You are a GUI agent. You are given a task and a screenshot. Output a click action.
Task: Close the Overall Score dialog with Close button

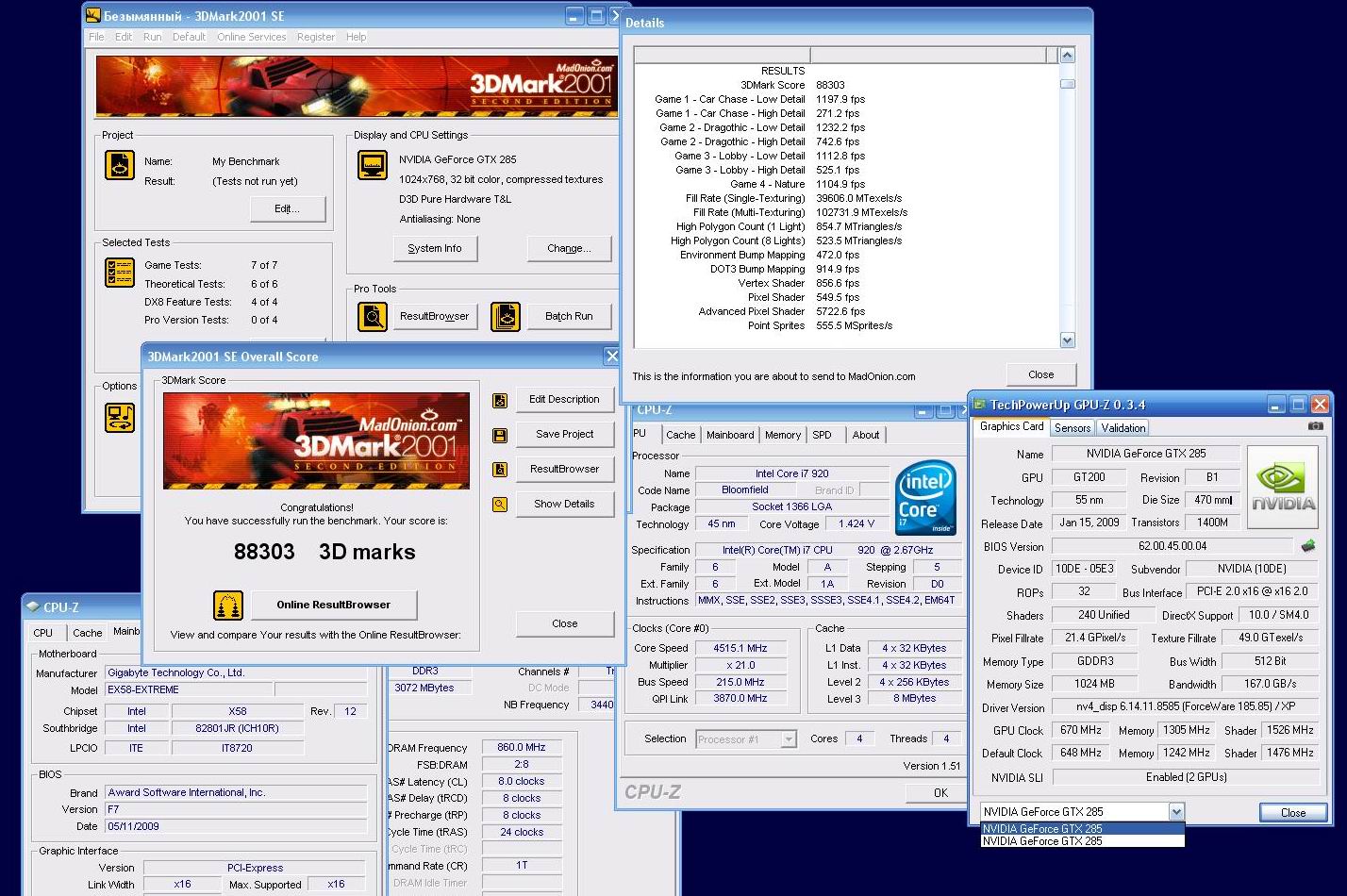[x=564, y=623]
